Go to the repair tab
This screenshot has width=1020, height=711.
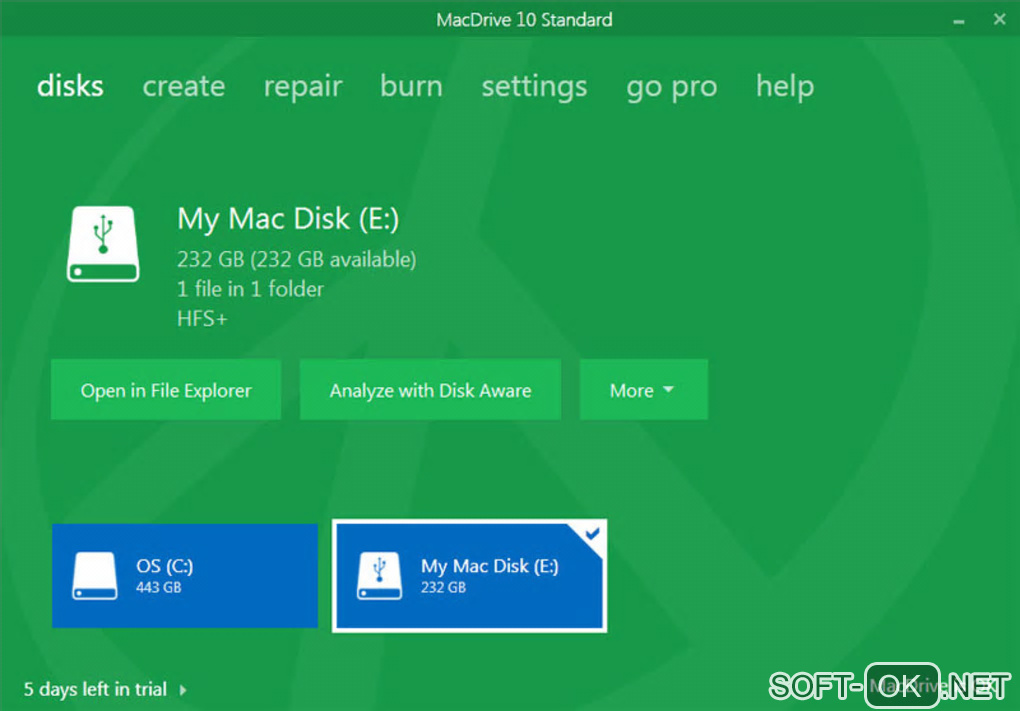click(302, 87)
